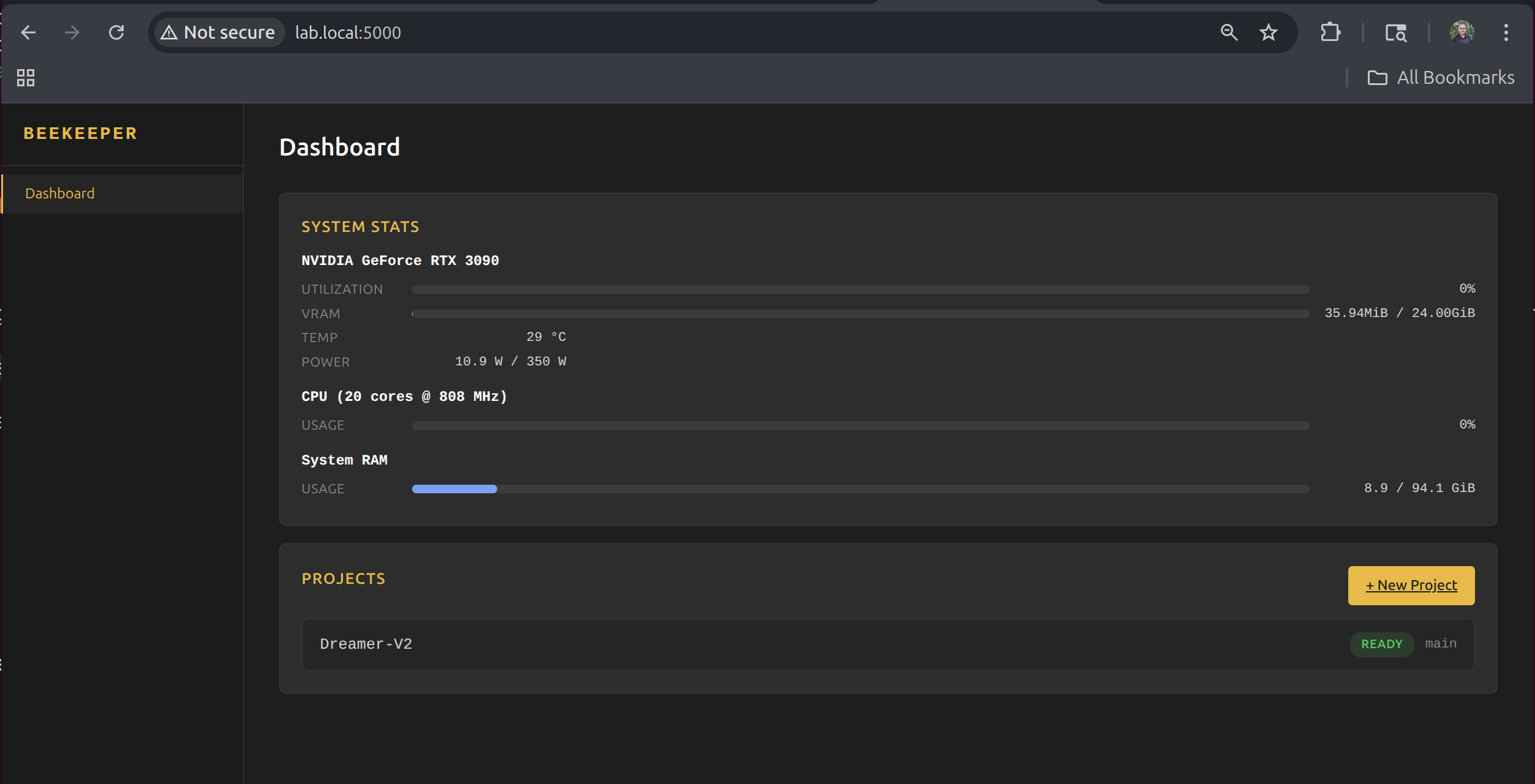Click the System RAM usage bar
Screen dimensions: 1535x784
860,489
